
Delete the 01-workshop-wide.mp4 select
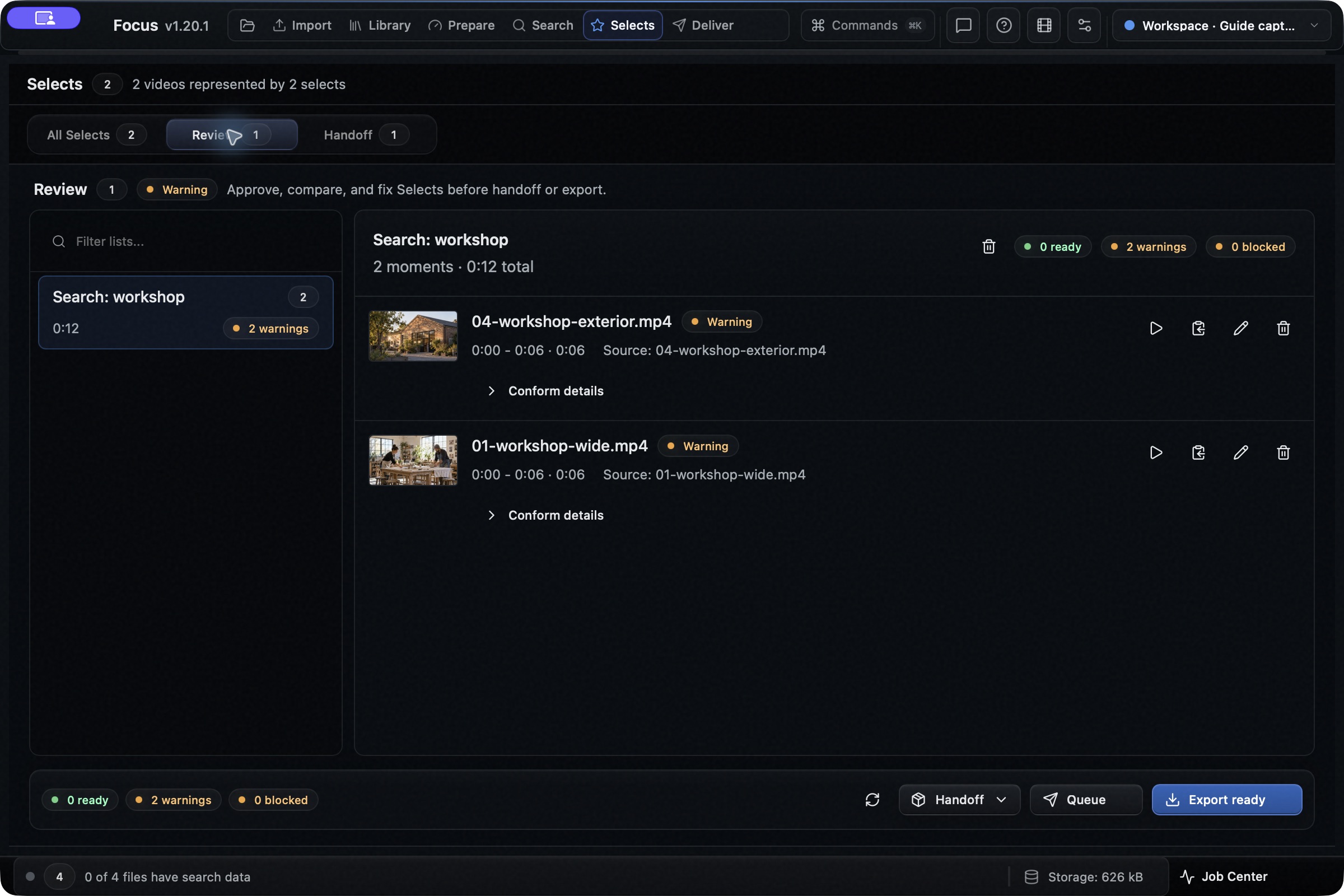pos(1284,452)
